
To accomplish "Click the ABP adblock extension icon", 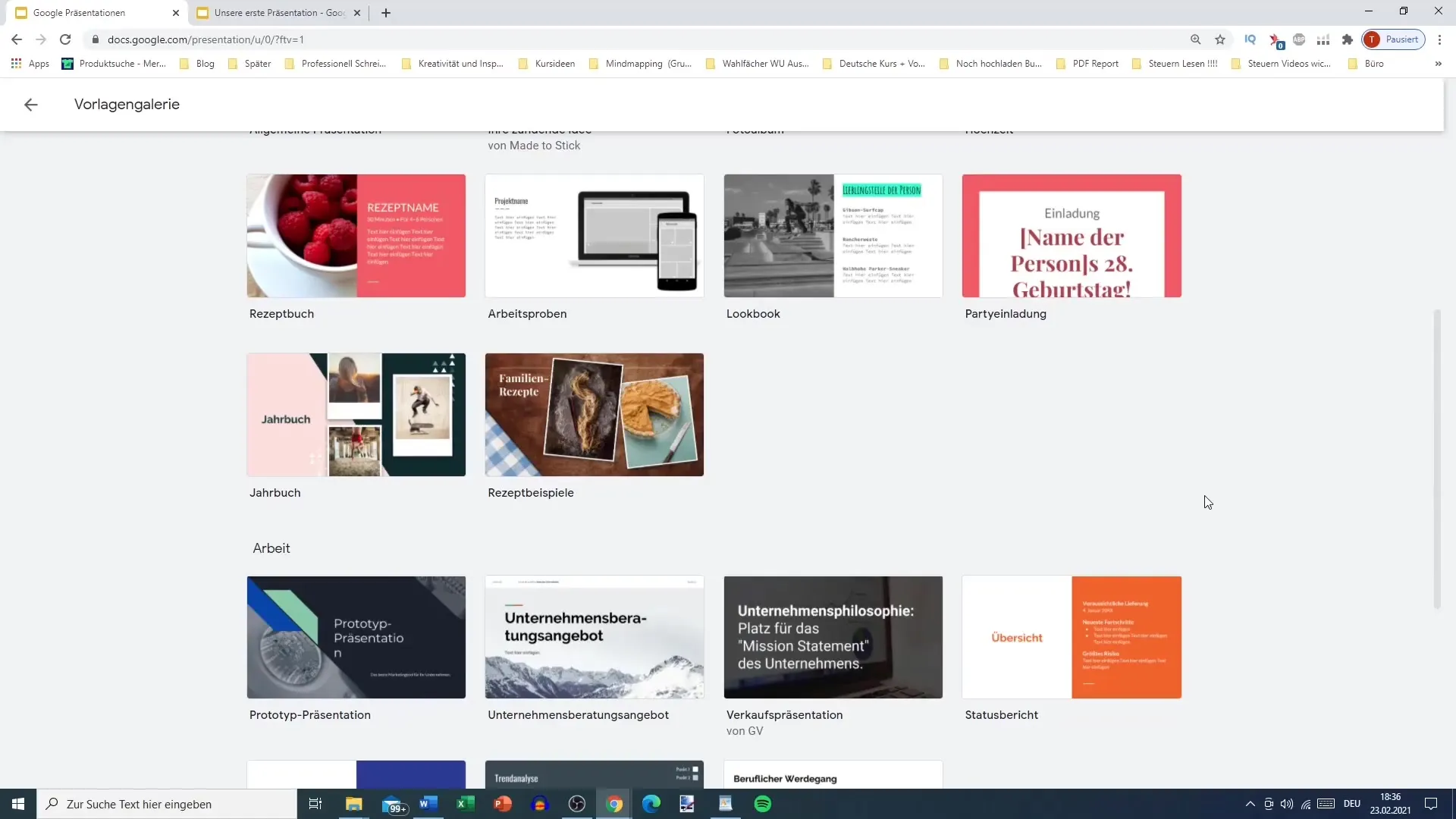I will tap(1299, 39).
